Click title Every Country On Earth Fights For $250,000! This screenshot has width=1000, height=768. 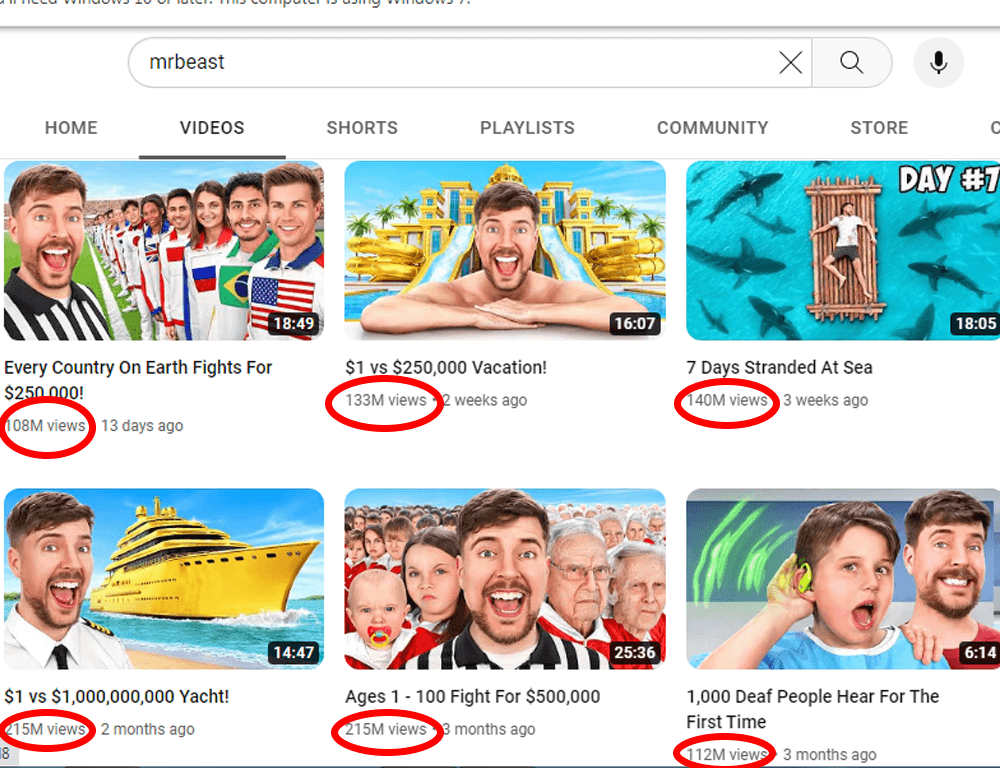[138, 380]
